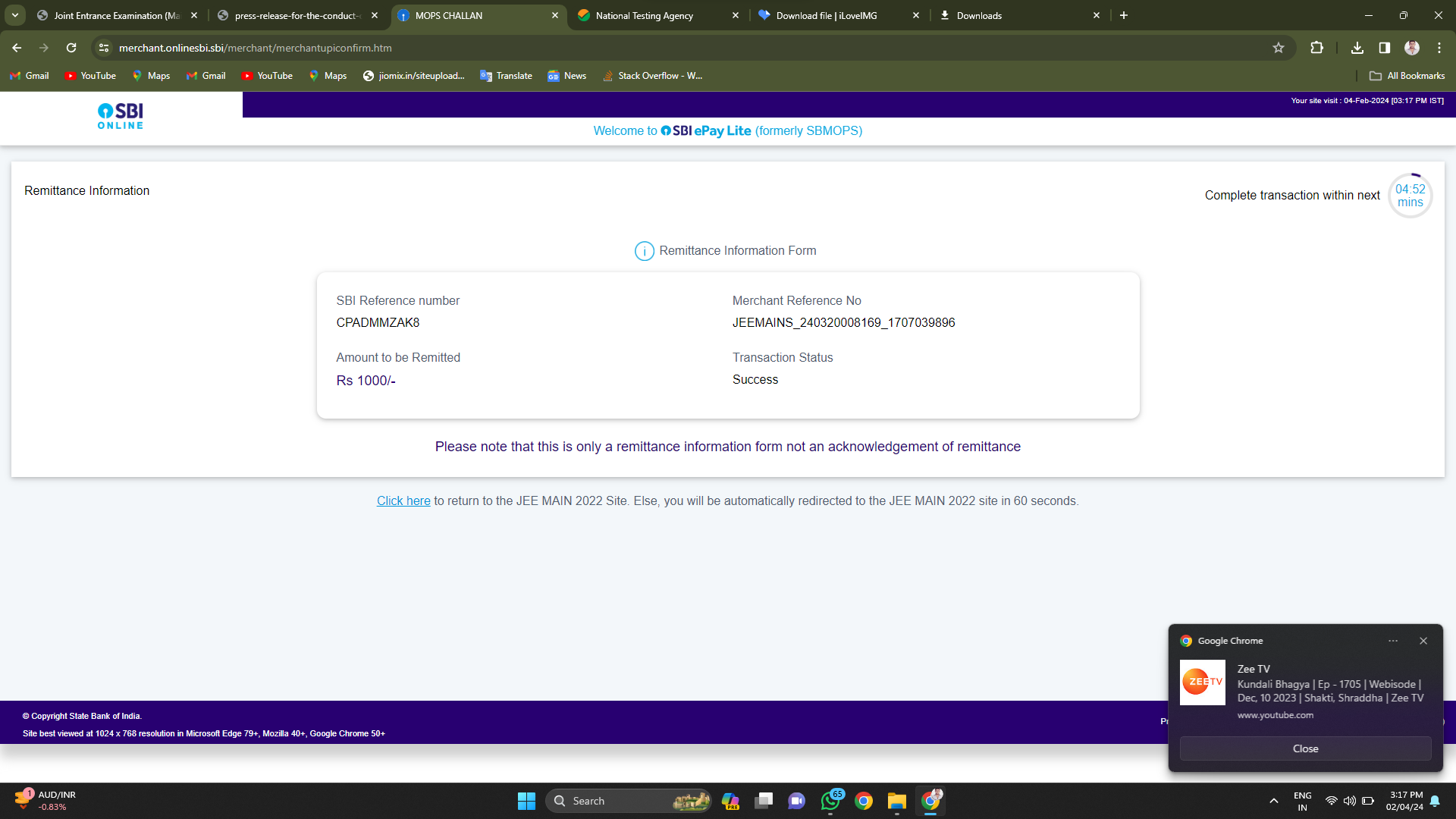The height and width of the screenshot is (819, 1456).
Task: Open the site information icon beside URL
Action: coord(104,48)
